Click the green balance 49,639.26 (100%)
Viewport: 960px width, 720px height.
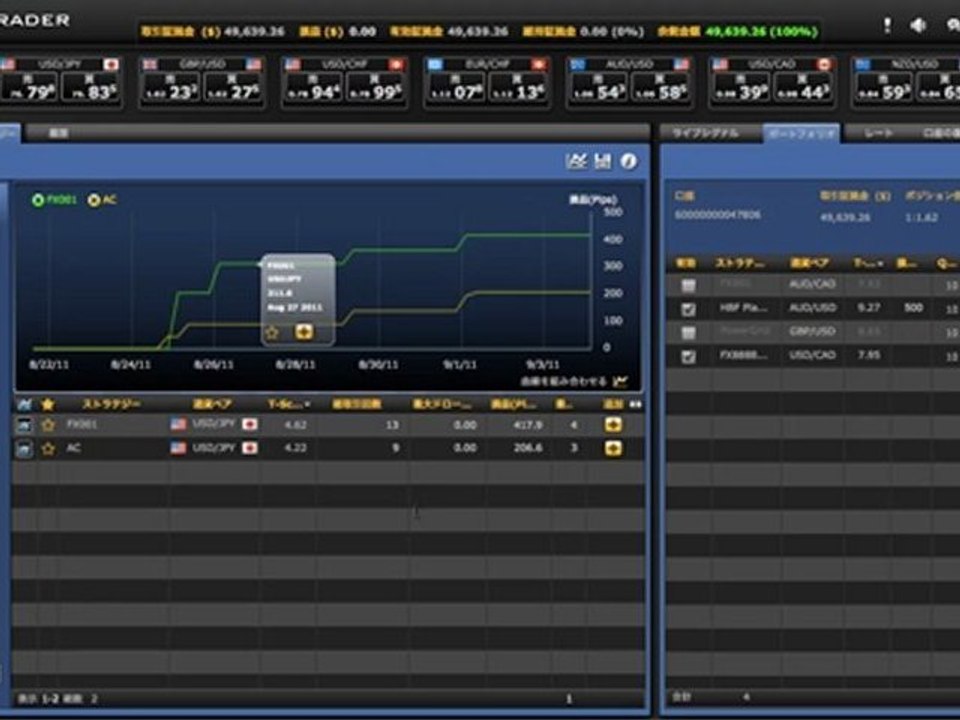tap(762, 31)
